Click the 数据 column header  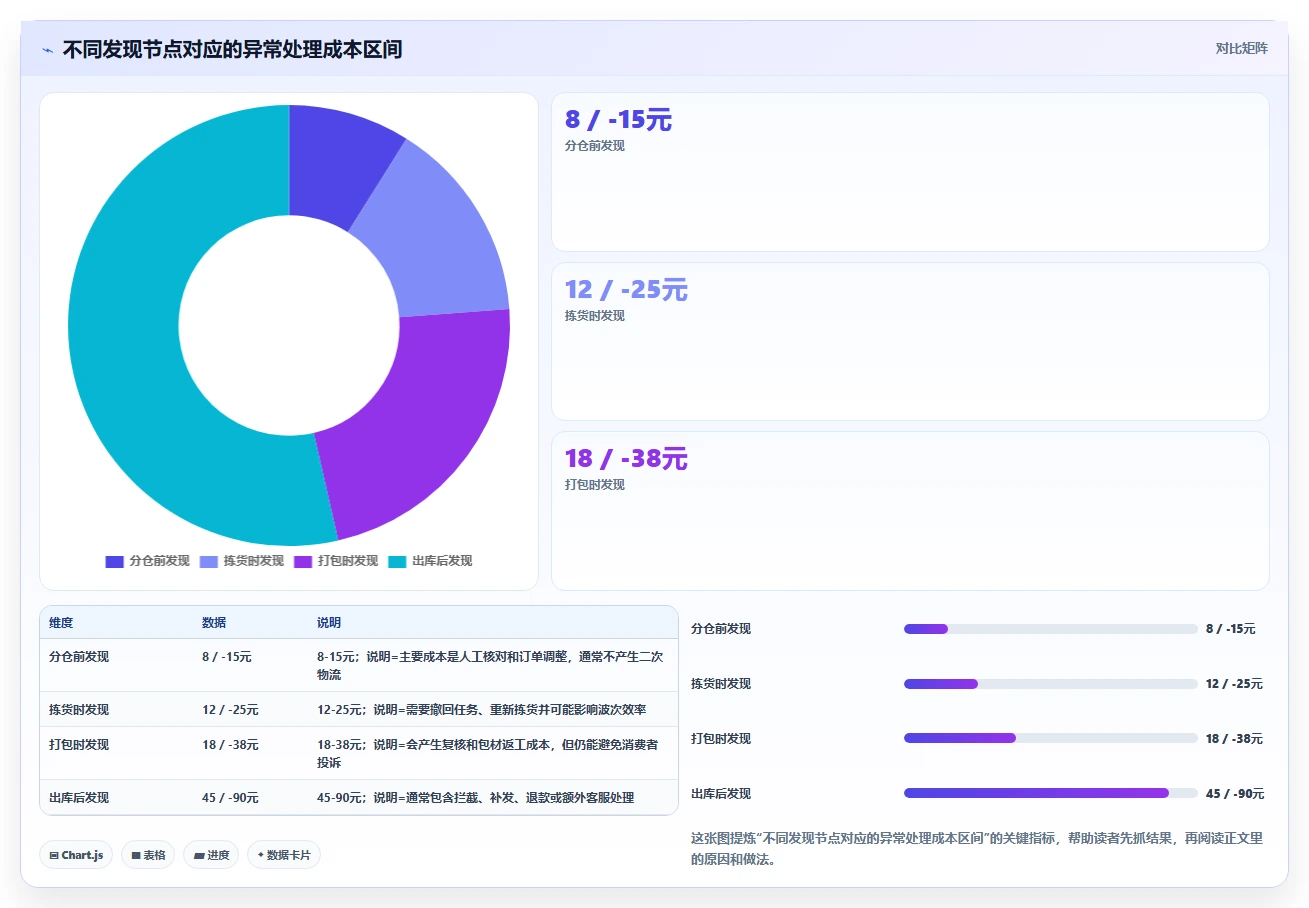(214, 623)
